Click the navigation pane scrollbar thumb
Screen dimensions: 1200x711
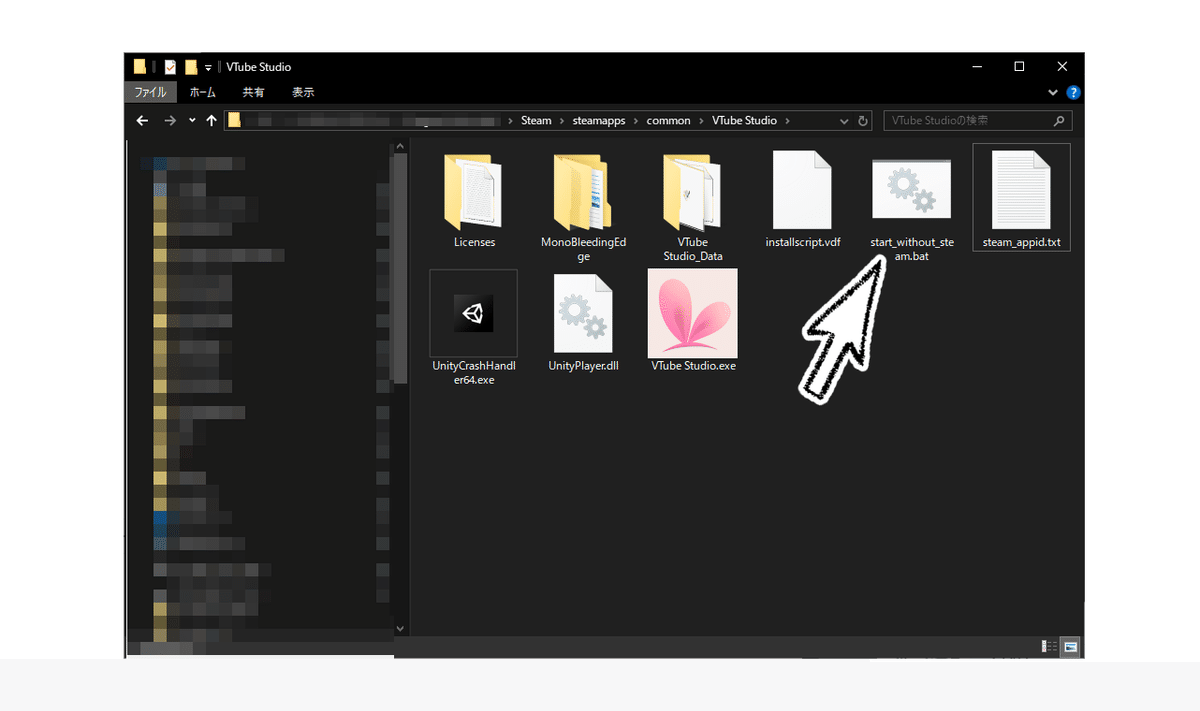(x=400, y=267)
